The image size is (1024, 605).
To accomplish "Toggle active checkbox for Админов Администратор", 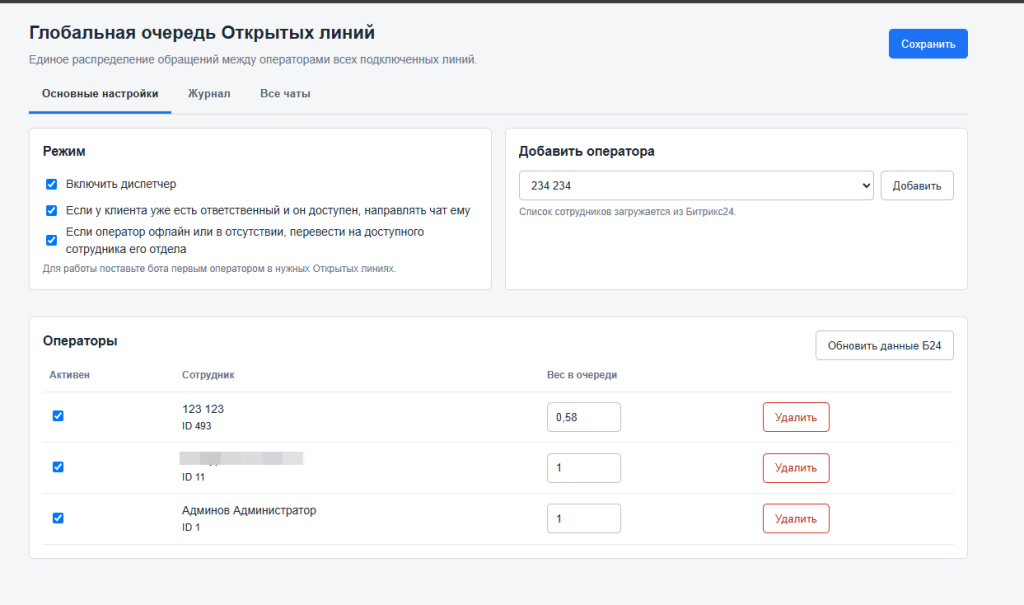I will click(x=58, y=518).
